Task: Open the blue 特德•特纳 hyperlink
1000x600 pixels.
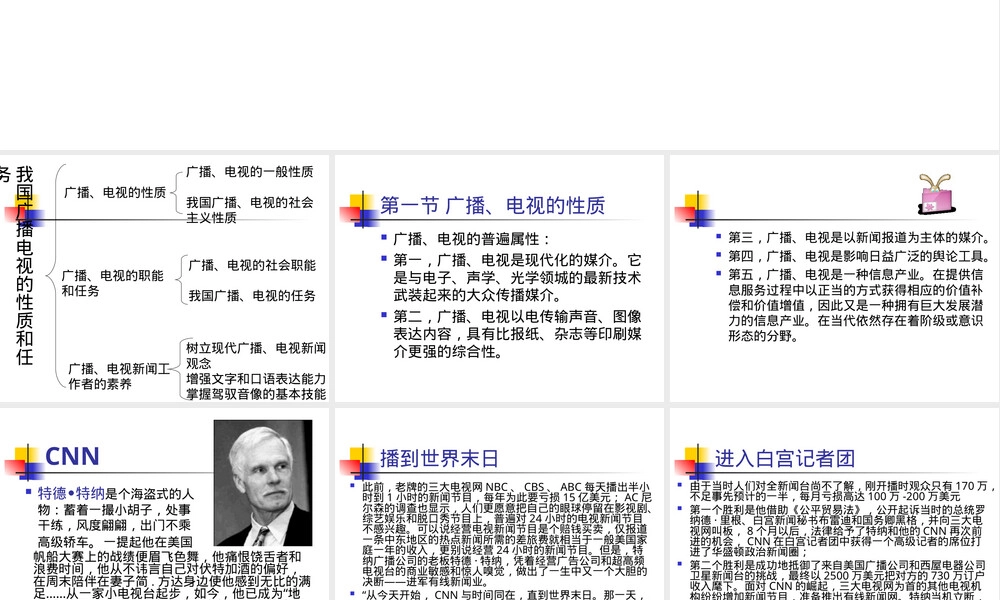Action: click(71, 493)
